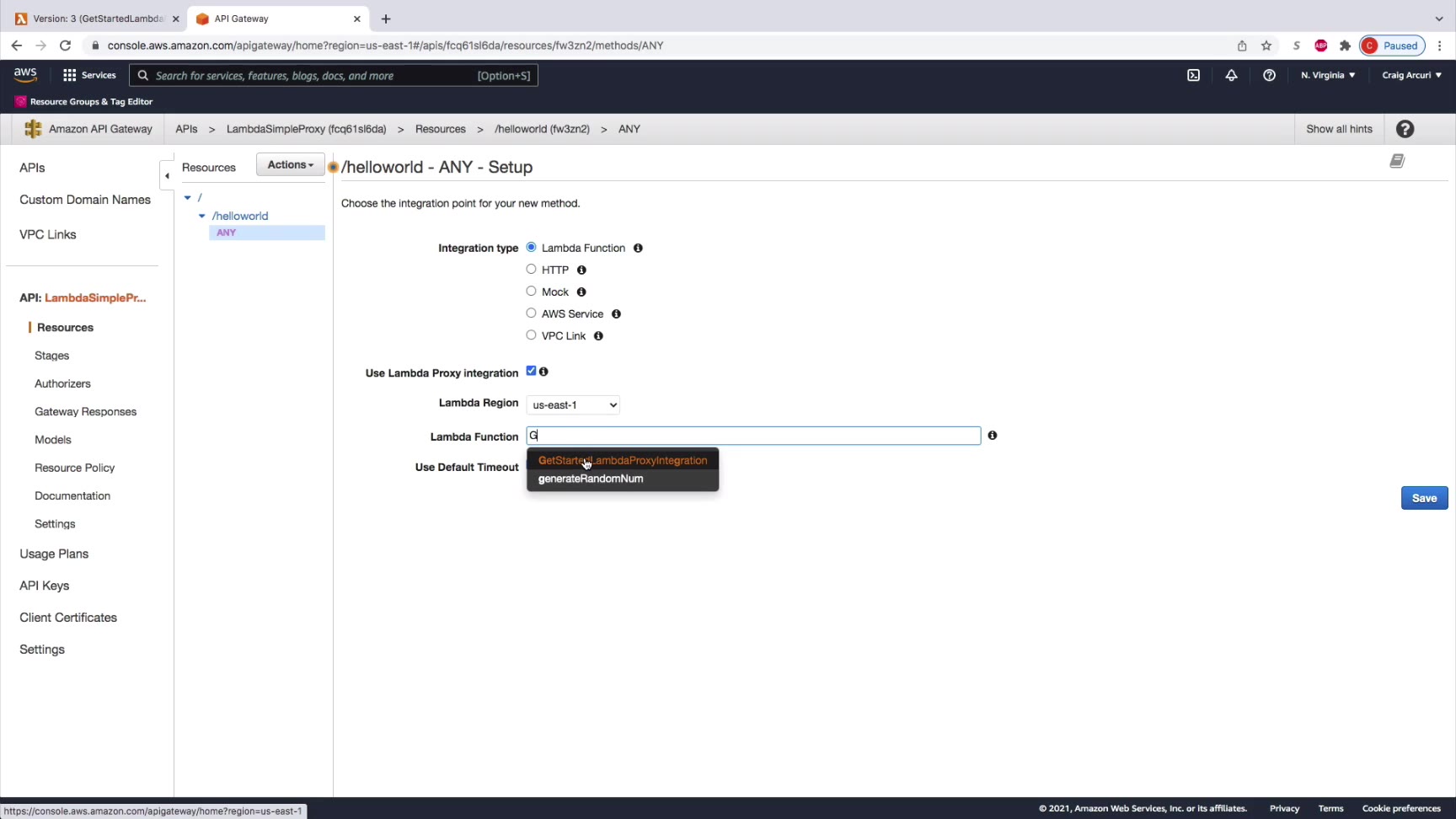Open a new browser tab
This screenshot has width=1456, height=819.
[386, 19]
